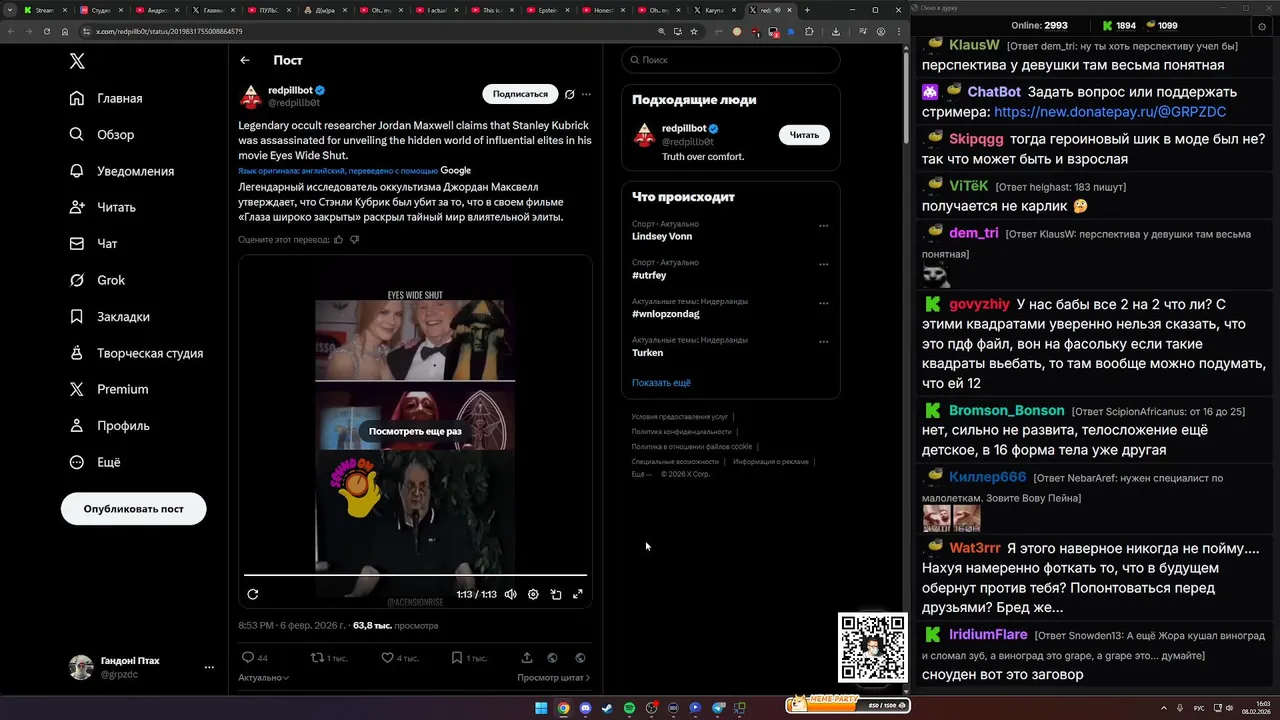This screenshot has width=1280, height=720.
Task: Open Lindsey Vonn trend
Action: [x=662, y=237]
